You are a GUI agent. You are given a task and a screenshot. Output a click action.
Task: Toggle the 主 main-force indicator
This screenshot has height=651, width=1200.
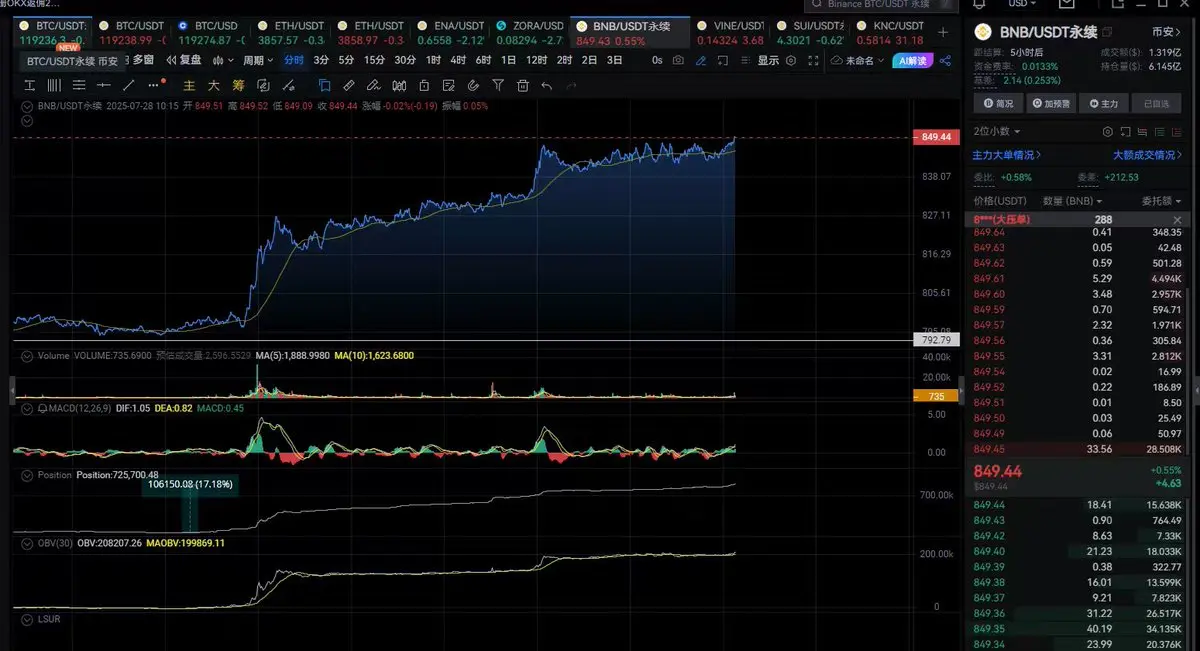(x=189, y=85)
